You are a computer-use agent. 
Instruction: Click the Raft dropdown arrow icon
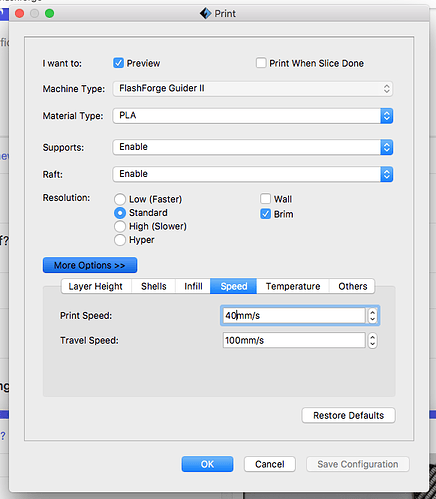386,174
